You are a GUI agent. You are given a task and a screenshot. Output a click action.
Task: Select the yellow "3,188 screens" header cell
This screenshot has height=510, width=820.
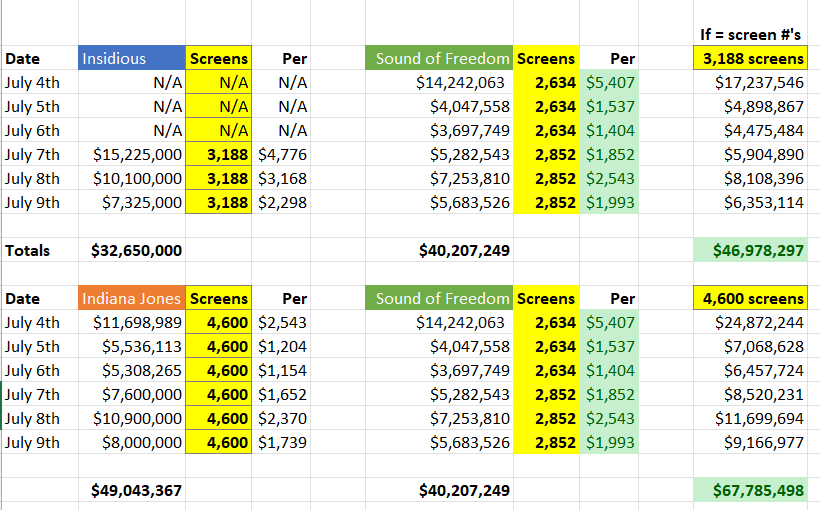click(750, 58)
